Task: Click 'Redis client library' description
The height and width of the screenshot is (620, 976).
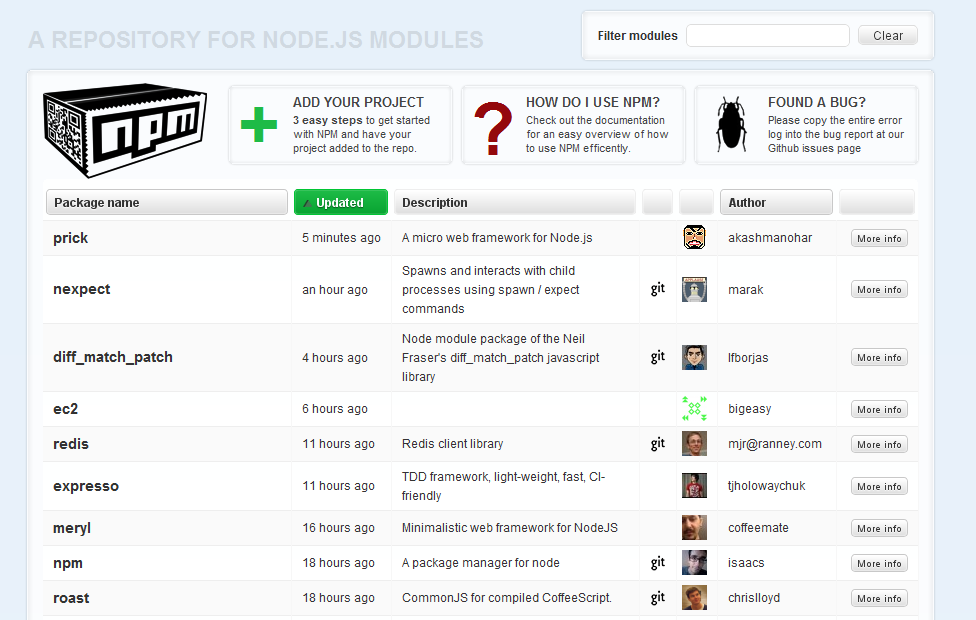Action: pyautogui.click(x=453, y=444)
